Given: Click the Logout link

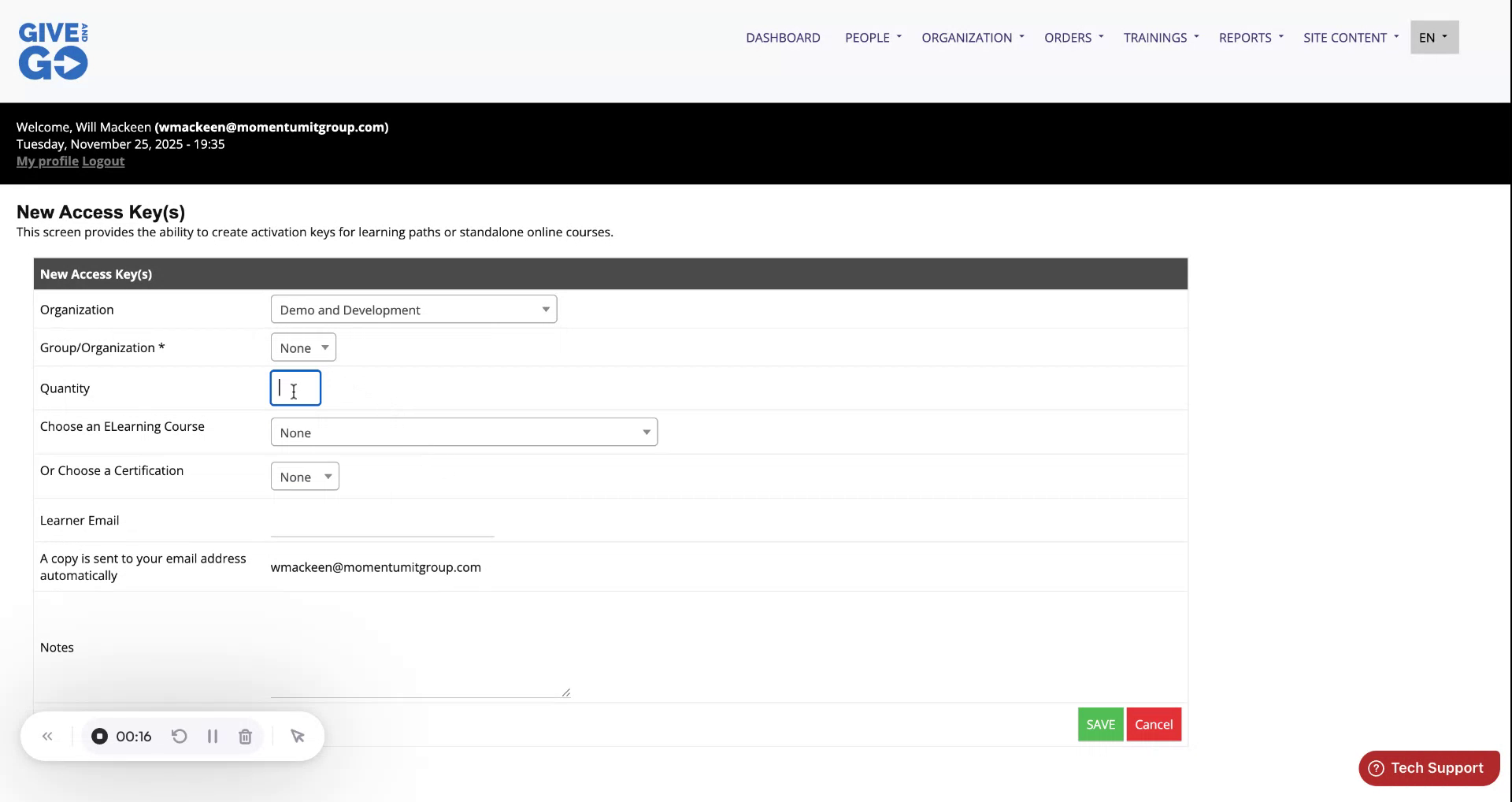Looking at the screenshot, I should click(x=103, y=161).
